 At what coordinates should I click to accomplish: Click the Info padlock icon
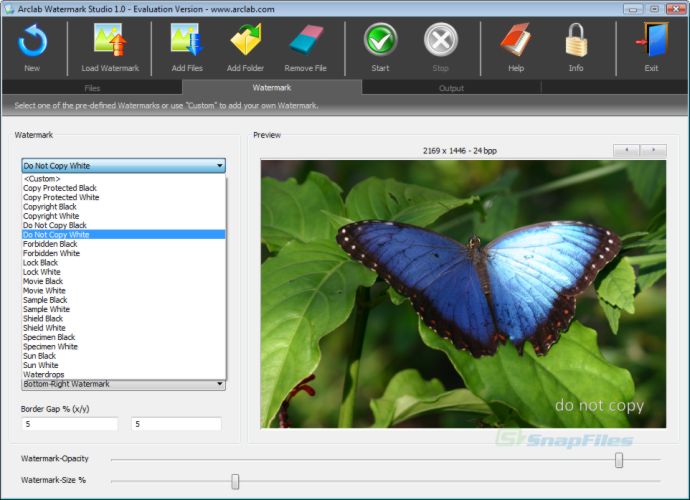click(x=576, y=40)
